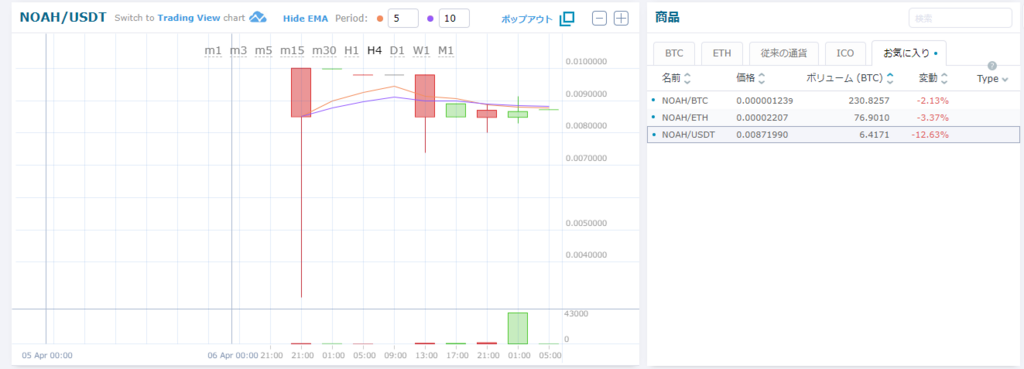
Task: Click the 06 Apr 00:00 axis label
Action: [232, 355]
